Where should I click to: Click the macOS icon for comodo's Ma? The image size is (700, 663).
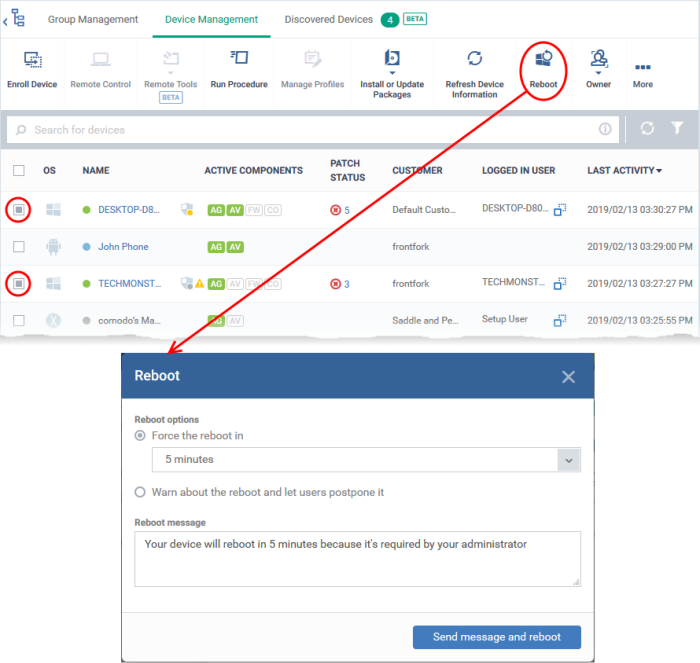54,320
